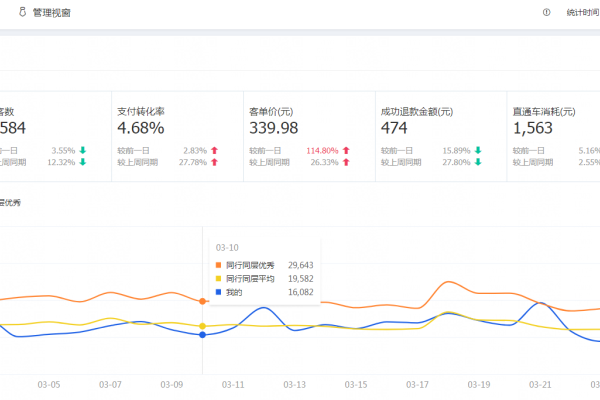Click the 03-19 axis label

click(x=479, y=385)
